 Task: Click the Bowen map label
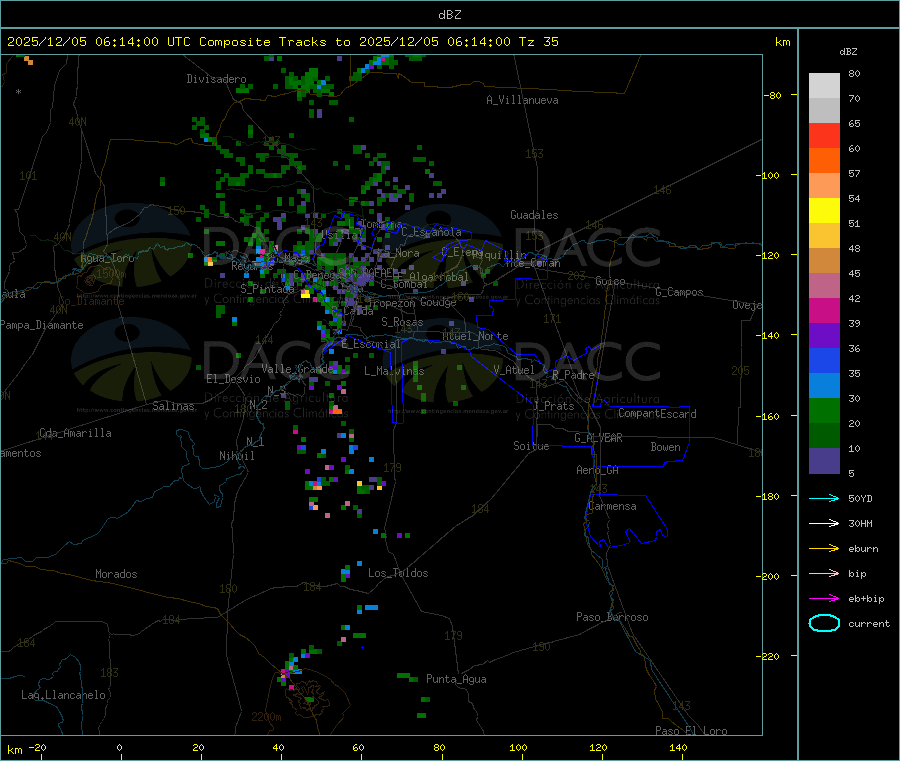pyautogui.click(x=666, y=447)
